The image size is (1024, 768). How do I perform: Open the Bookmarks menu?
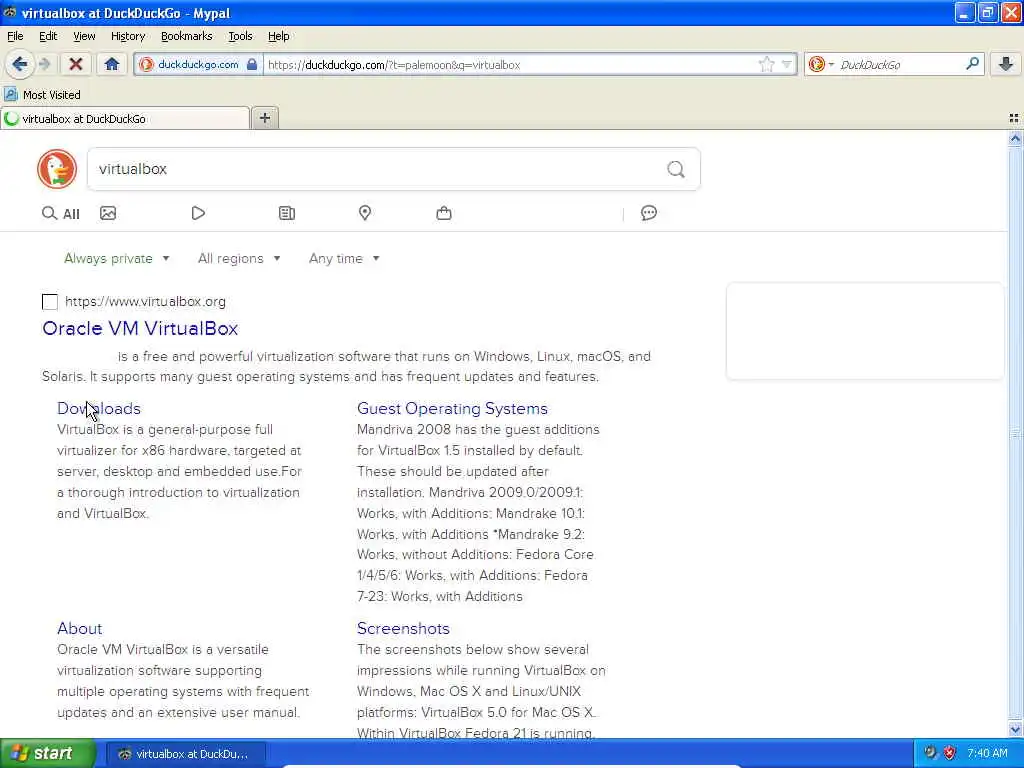coord(186,36)
